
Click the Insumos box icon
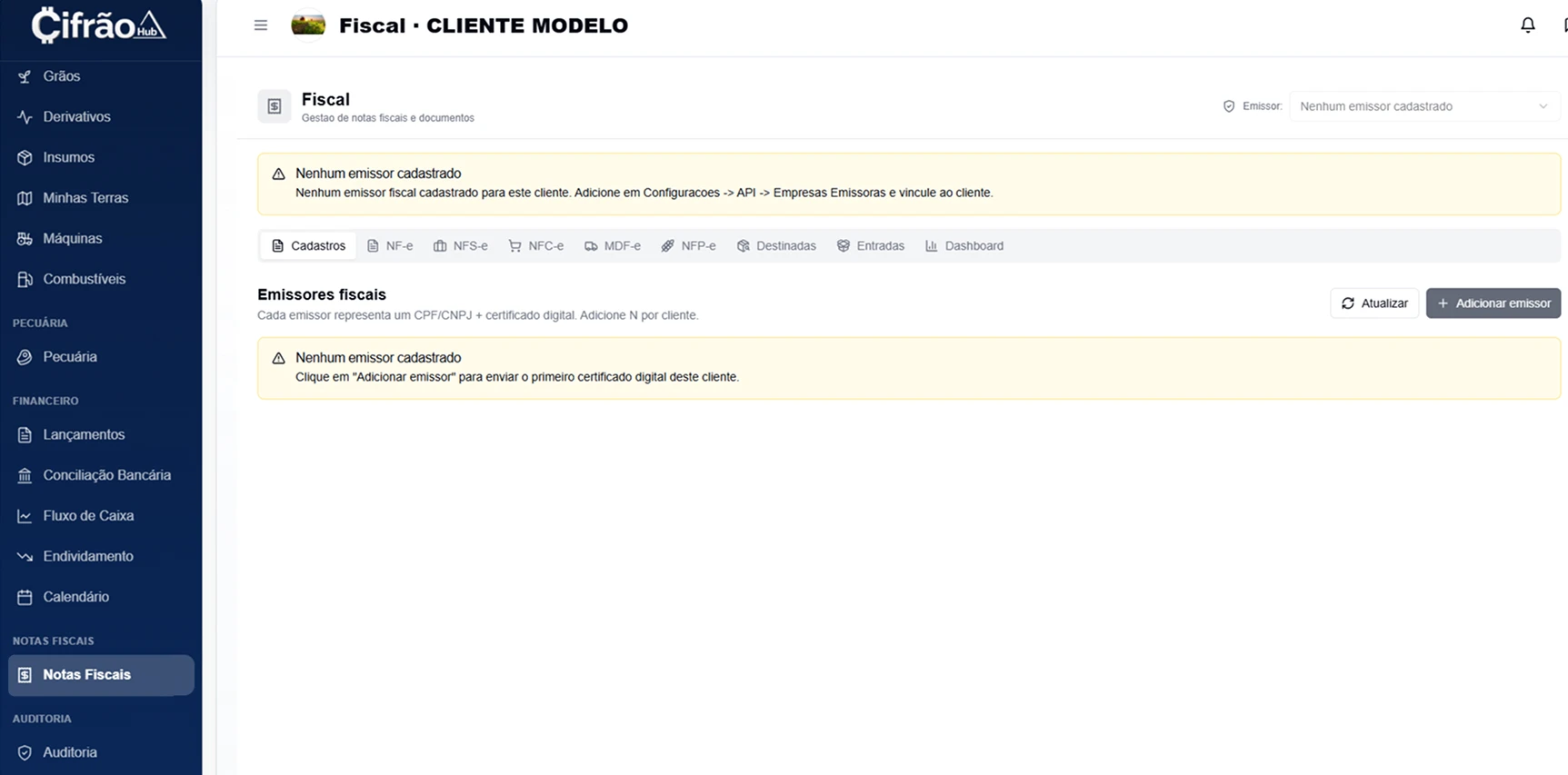pos(25,158)
